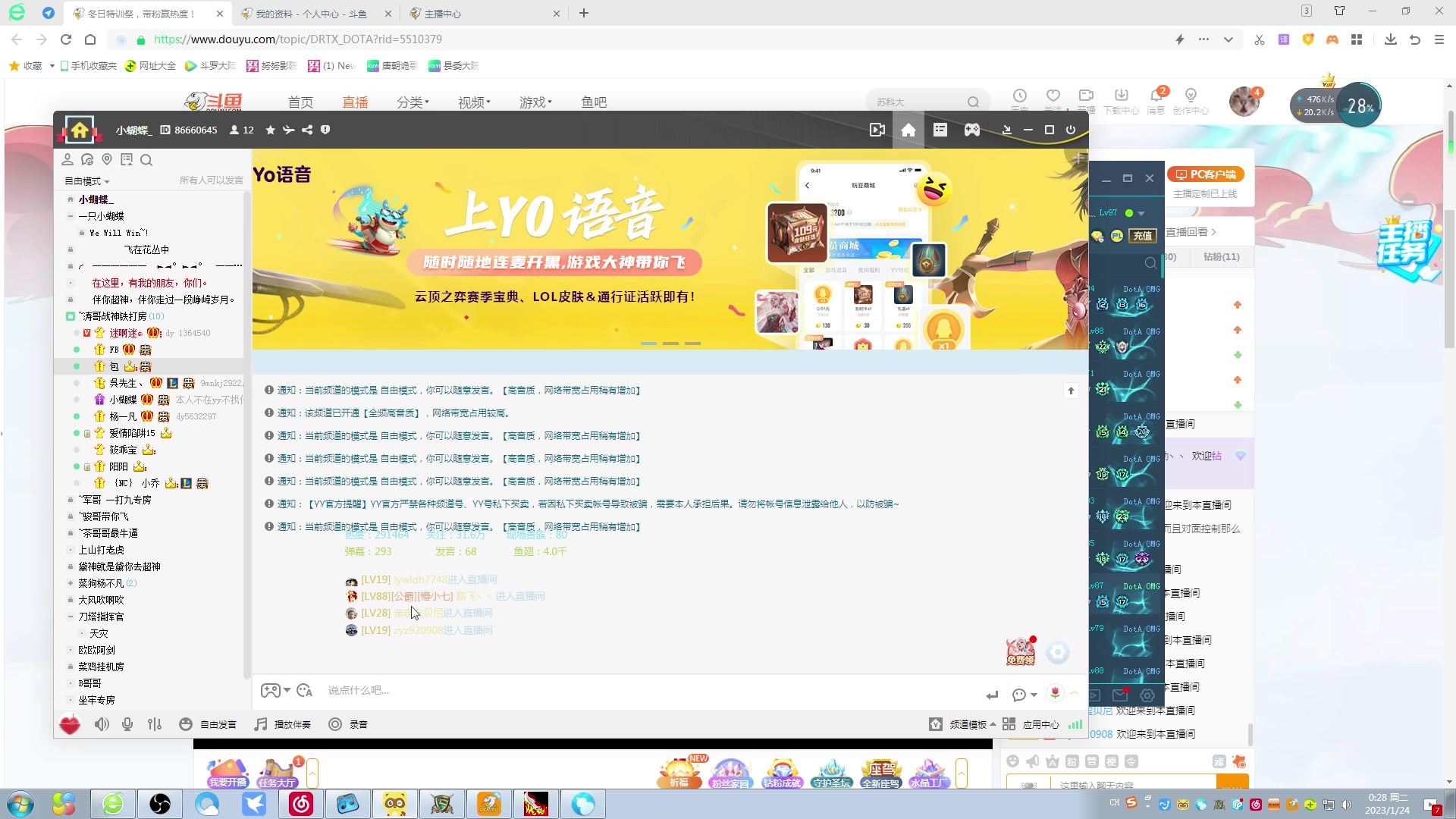Open the channel notice board icon
1456x819 pixels.
click(x=127, y=159)
